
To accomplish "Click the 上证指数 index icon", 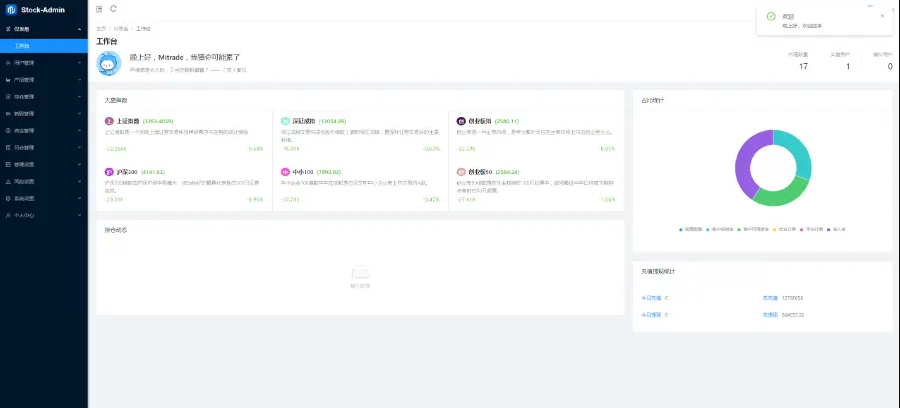I will pos(109,121).
